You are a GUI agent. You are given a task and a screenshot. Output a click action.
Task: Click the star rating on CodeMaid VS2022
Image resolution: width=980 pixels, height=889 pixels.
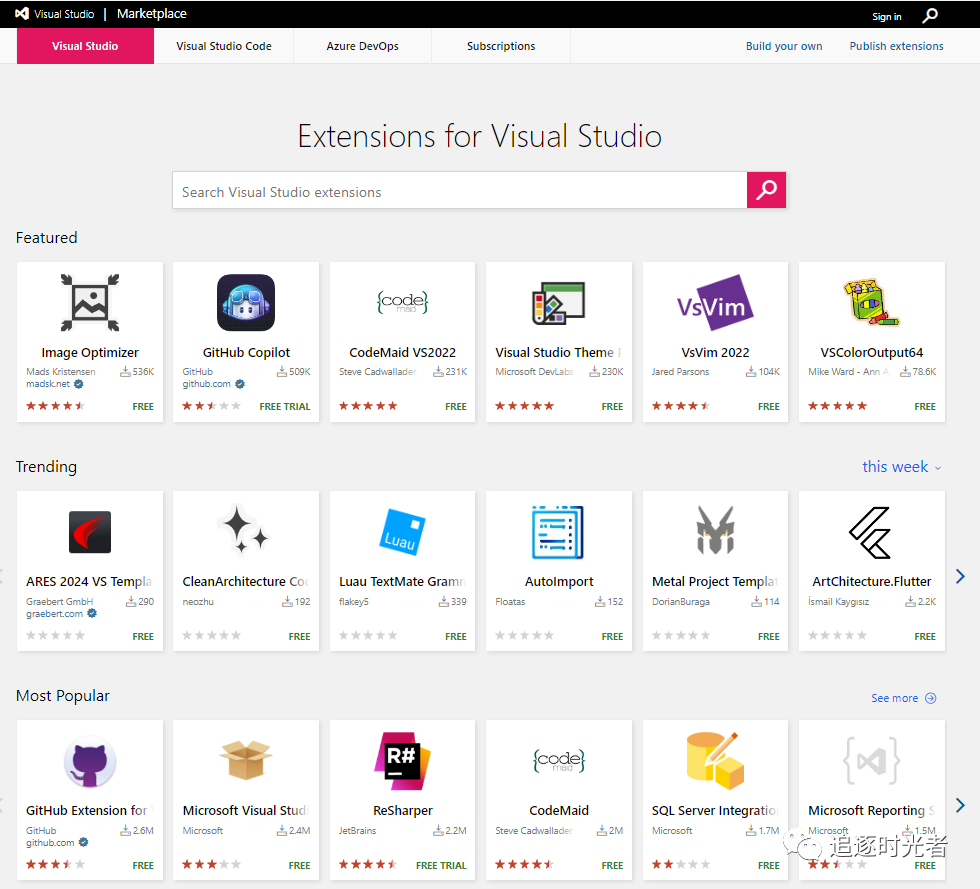click(368, 406)
